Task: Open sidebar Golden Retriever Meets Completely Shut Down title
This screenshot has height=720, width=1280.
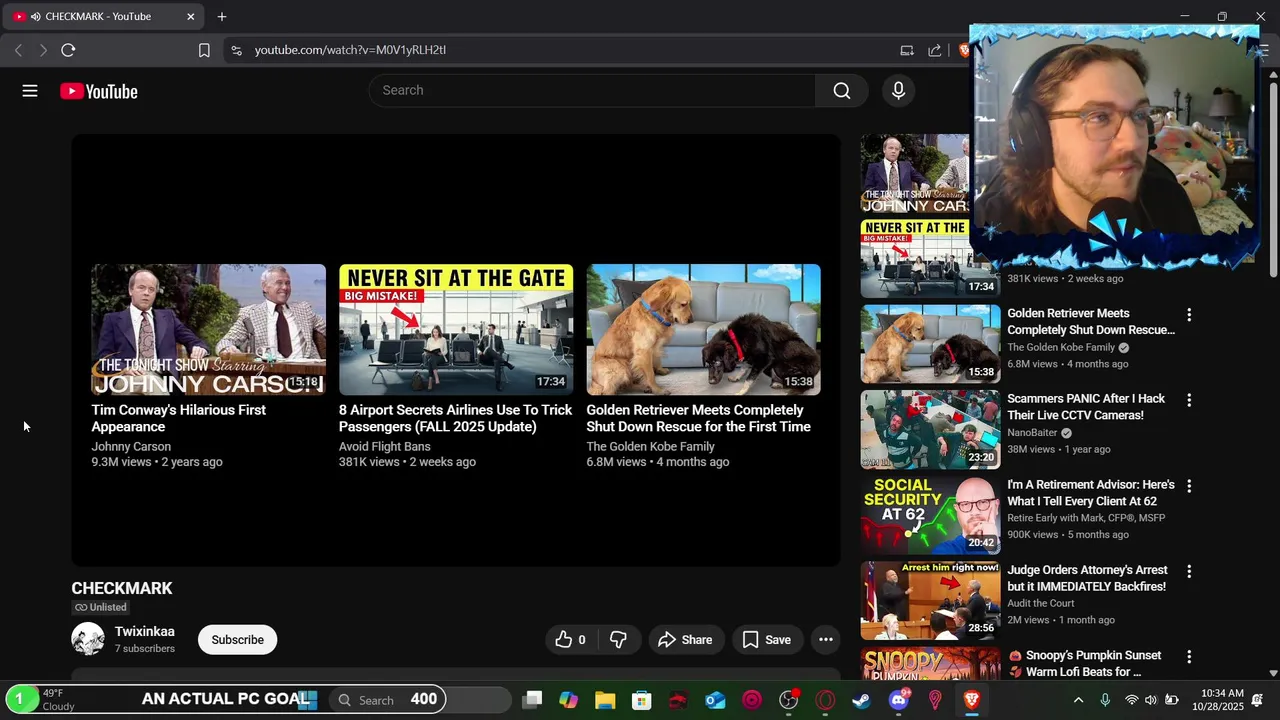Action: click(x=1091, y=321)
